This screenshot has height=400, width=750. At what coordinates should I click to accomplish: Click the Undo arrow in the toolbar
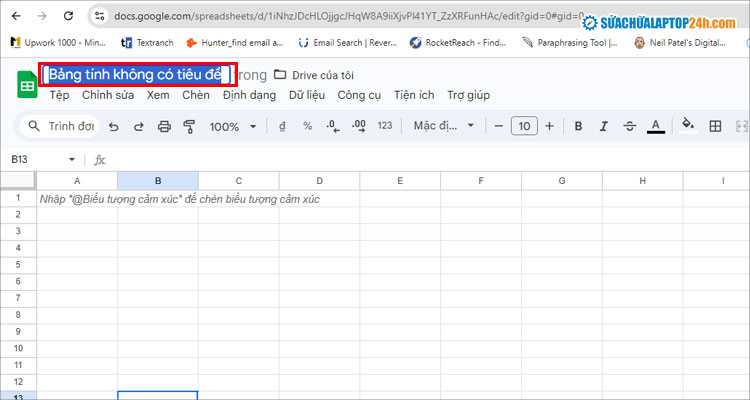click(x=113, y=126)
